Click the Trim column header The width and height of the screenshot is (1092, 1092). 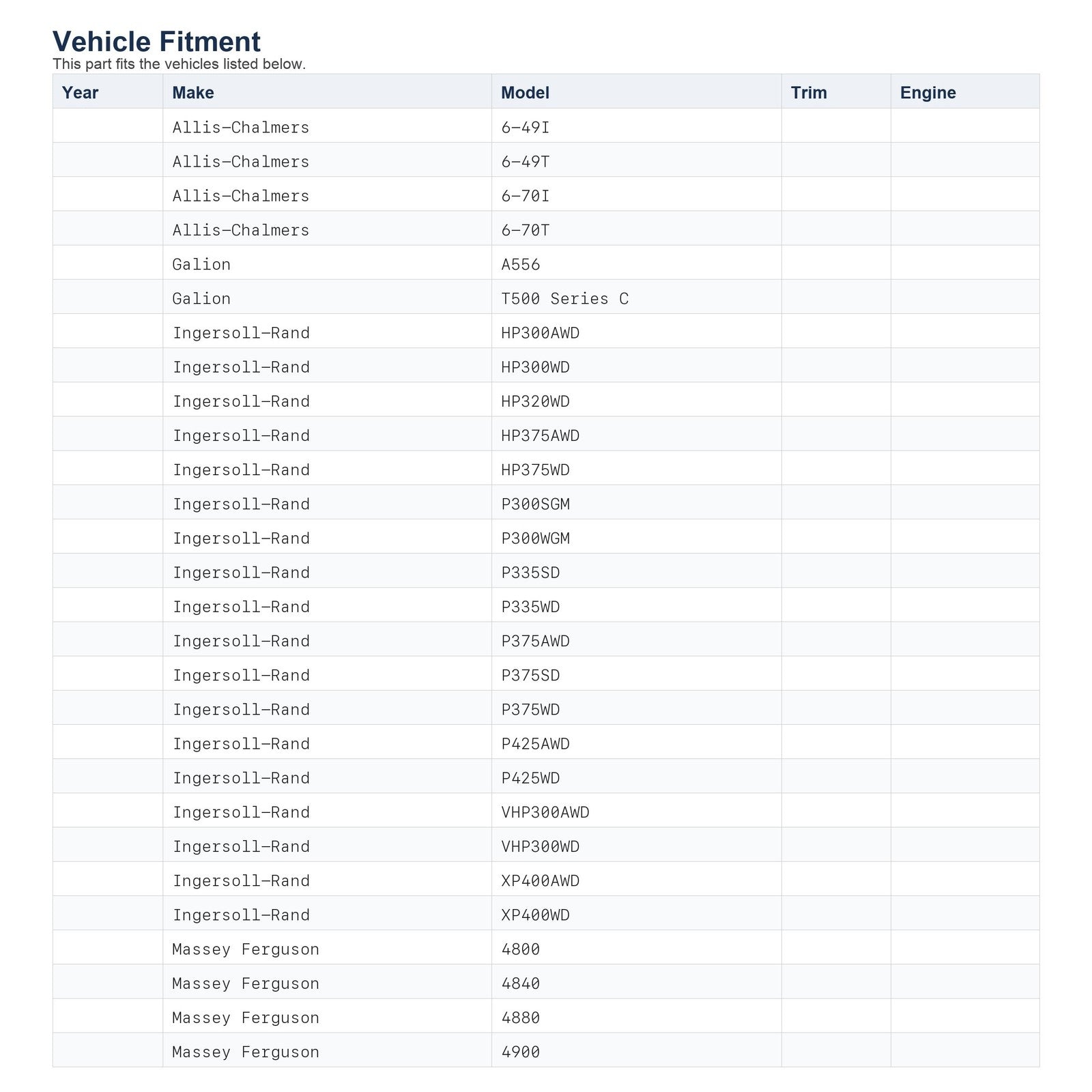pyautogui.click(x=836, y=91)
